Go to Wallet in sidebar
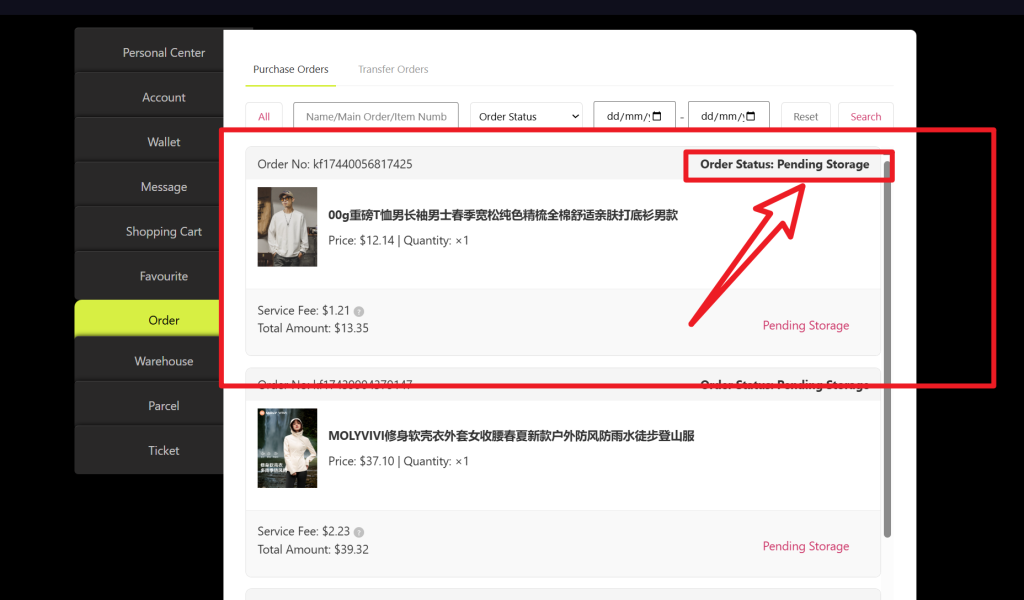Screen dimensions: 1024x600 click(163, 142)
